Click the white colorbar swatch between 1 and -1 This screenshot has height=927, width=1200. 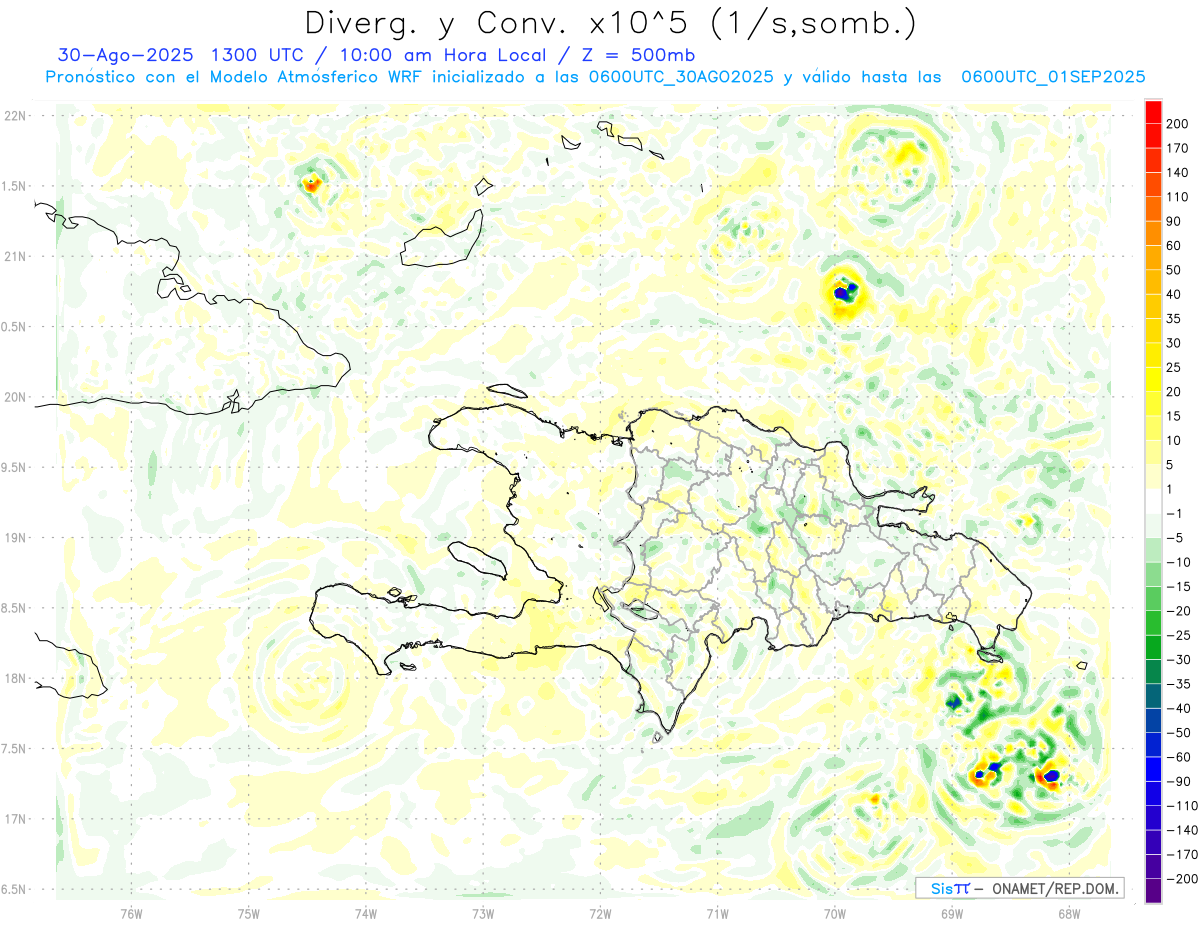(1154, 502)
